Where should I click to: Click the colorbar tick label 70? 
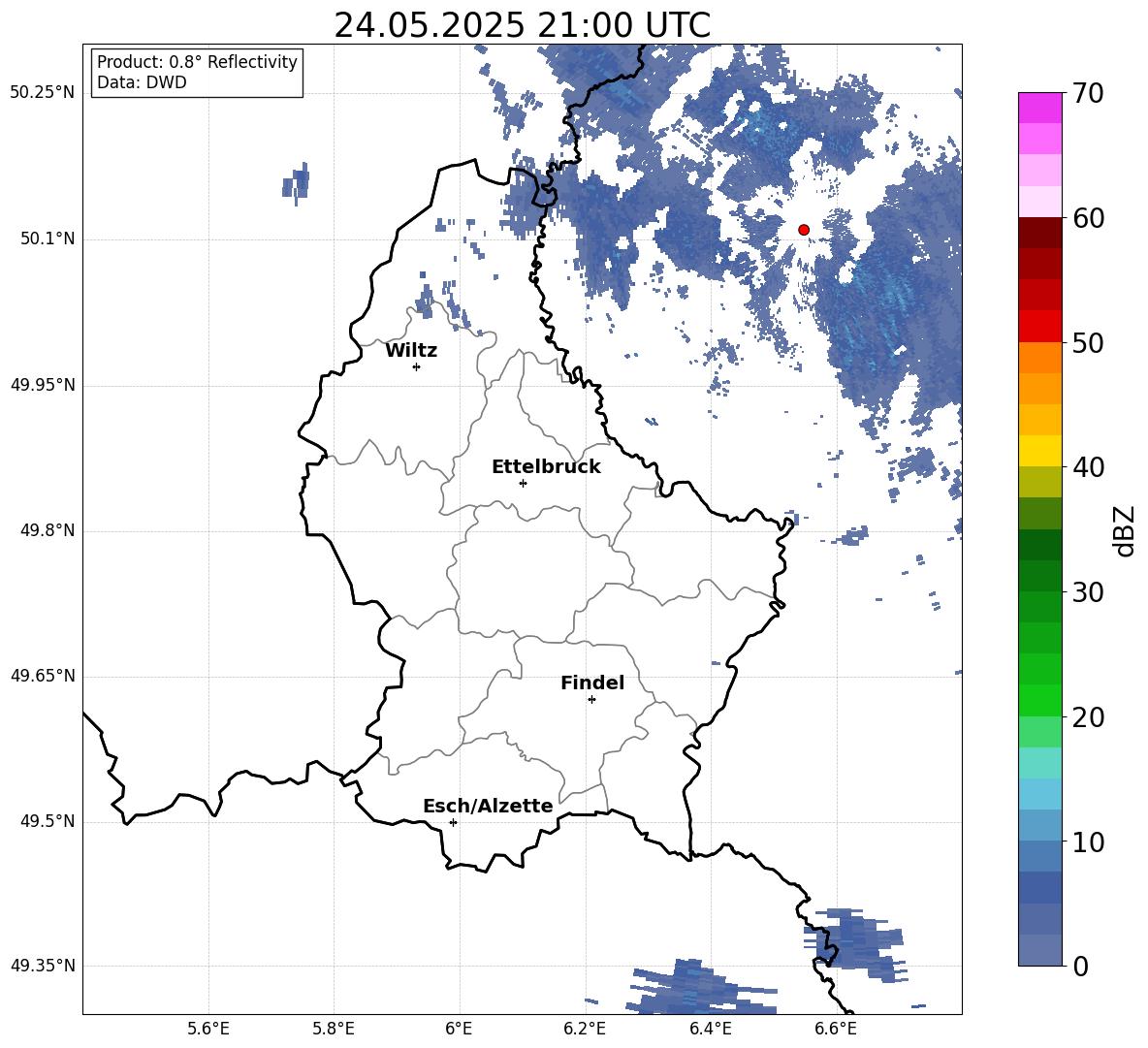(1088, 93)
